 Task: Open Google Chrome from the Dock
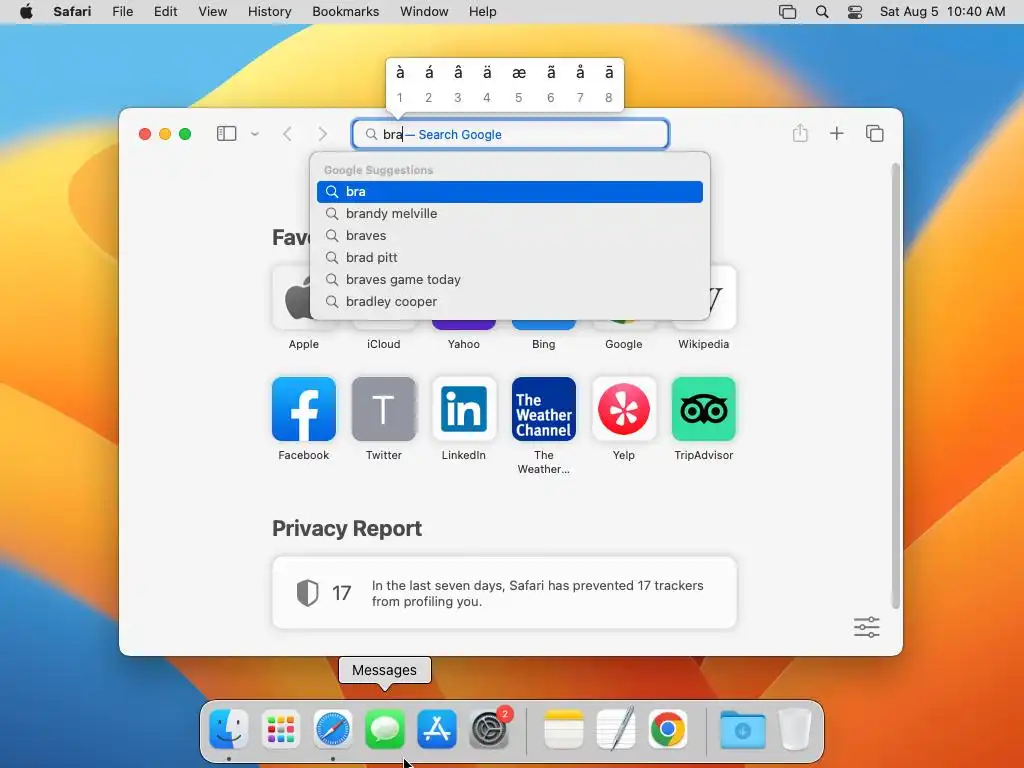pyautogui.click(x=667, y=729)
